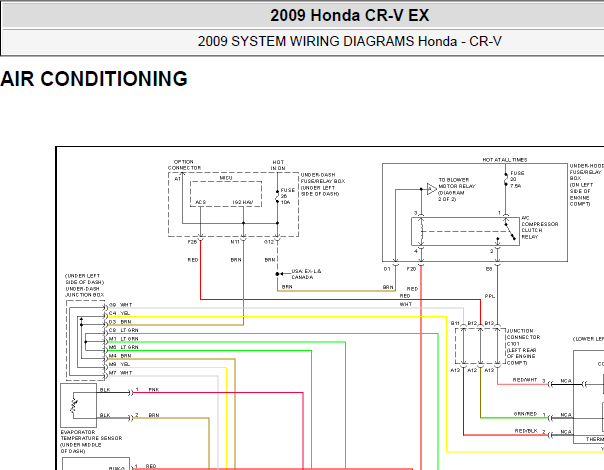The height and width of the screenshot is (470, 604).
Task: Click the 'HOT AT ALL TIMES' label
Action: point(505,160)
